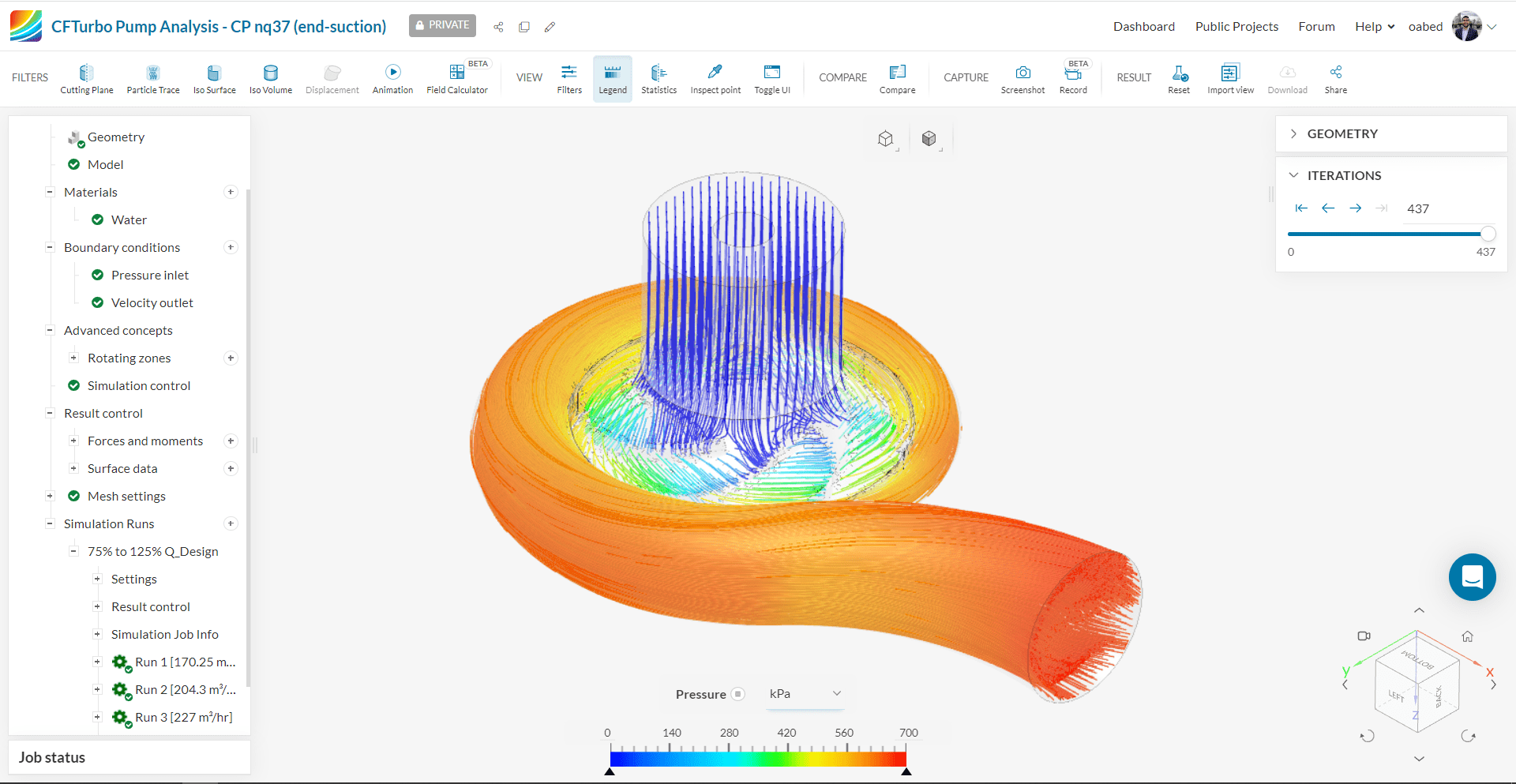The width and height of the screenshot is (1516, 784).
Task: Open the Help menu
Action: tap(1374, 27)
